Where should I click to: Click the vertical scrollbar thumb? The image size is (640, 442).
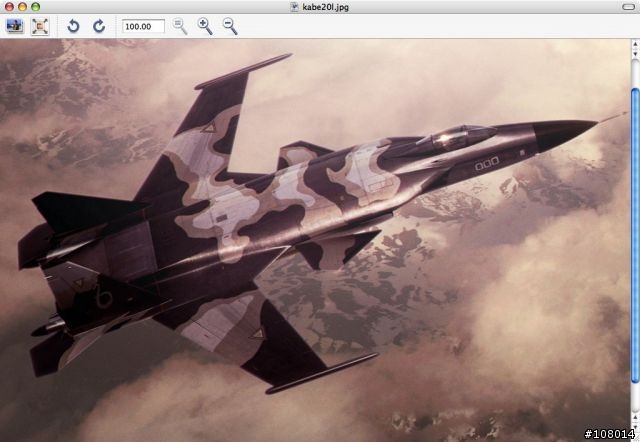tap(635, 235)
